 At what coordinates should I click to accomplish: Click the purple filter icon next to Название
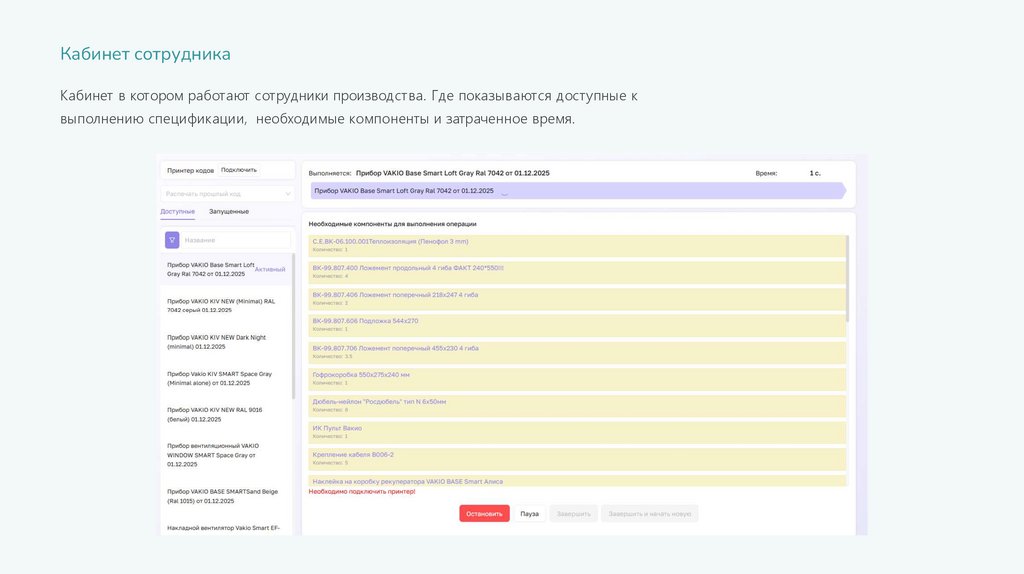coord(172,240)
